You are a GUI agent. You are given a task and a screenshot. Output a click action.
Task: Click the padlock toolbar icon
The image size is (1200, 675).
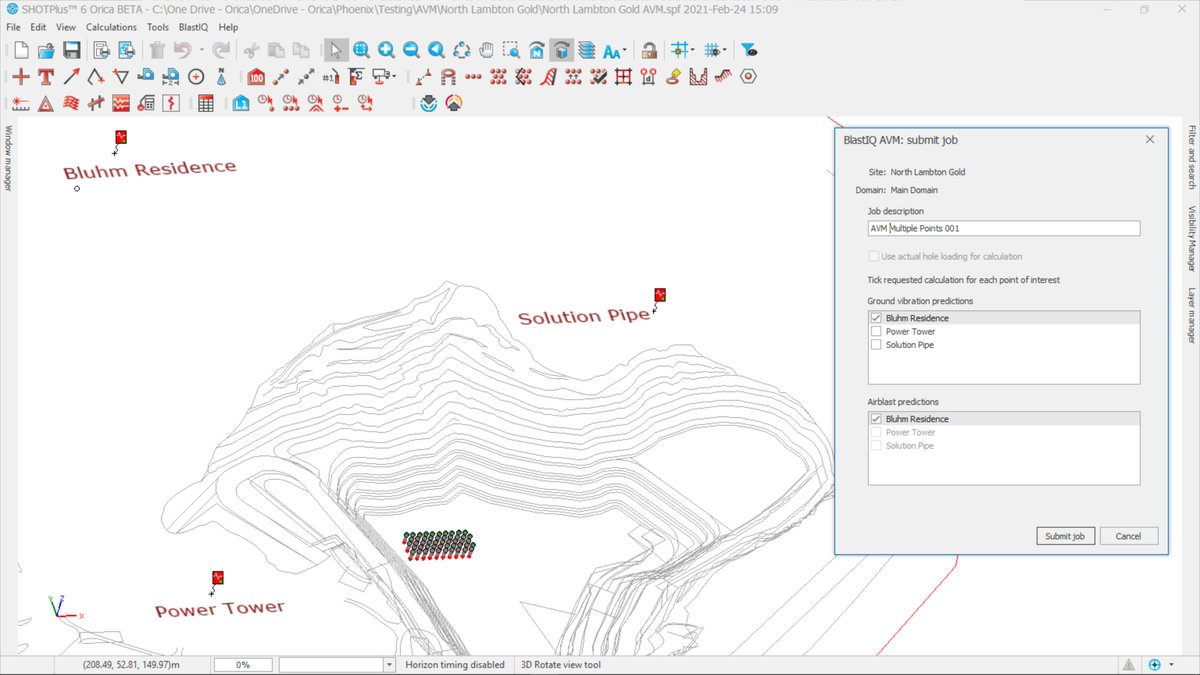click(649, 49)
